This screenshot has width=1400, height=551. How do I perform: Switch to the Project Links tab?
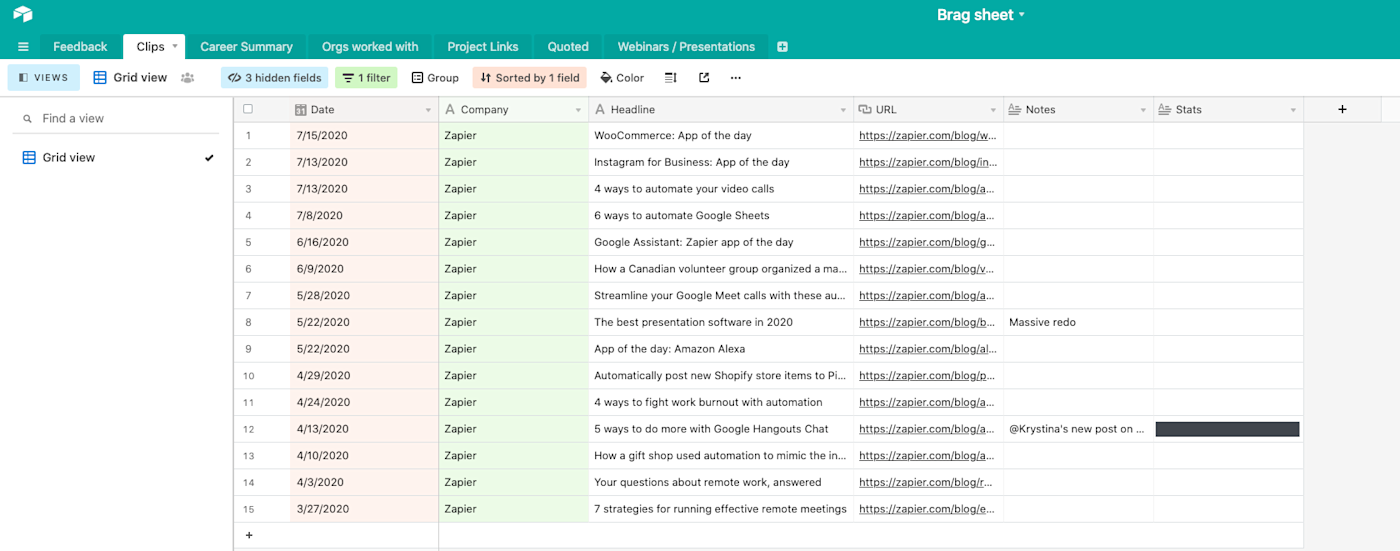coord(483,47)
